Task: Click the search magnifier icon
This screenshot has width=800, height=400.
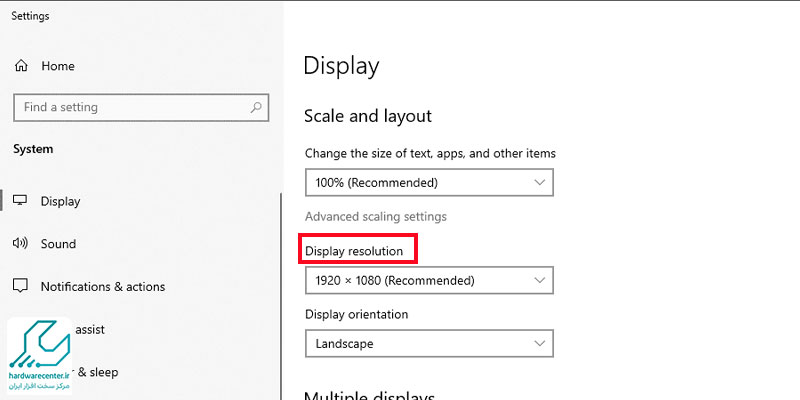Action: 256,107
